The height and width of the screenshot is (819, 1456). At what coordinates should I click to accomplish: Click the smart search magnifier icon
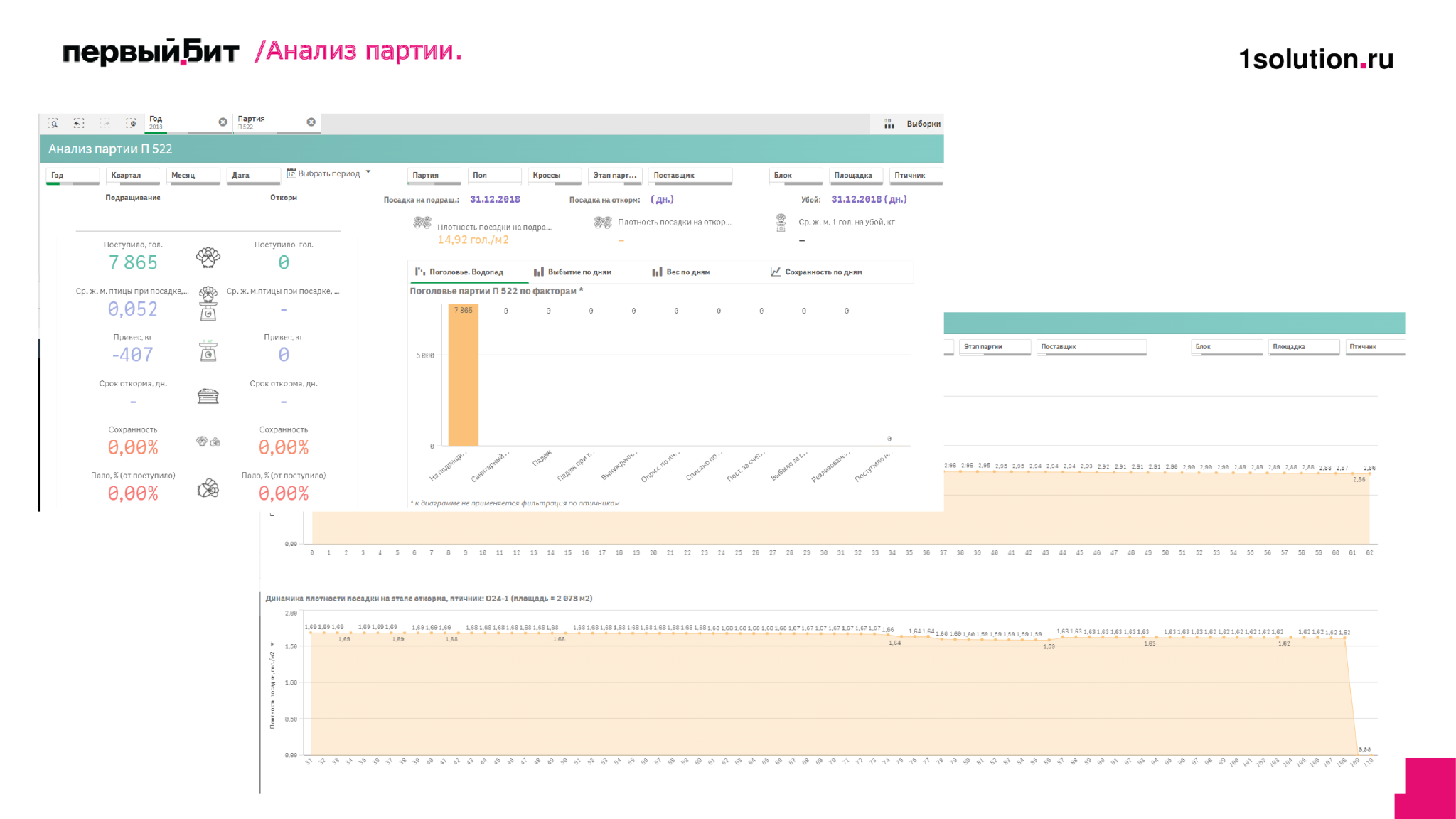pos(53,123)
